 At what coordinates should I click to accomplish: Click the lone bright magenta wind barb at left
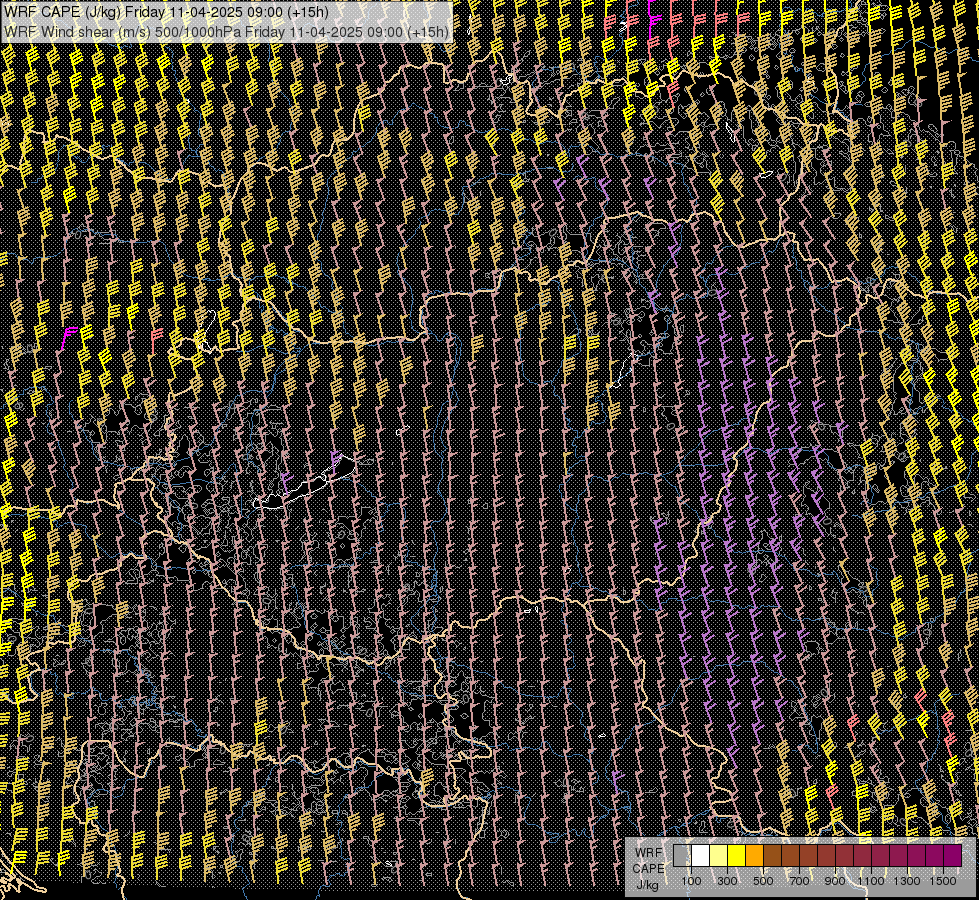[67, 338]
